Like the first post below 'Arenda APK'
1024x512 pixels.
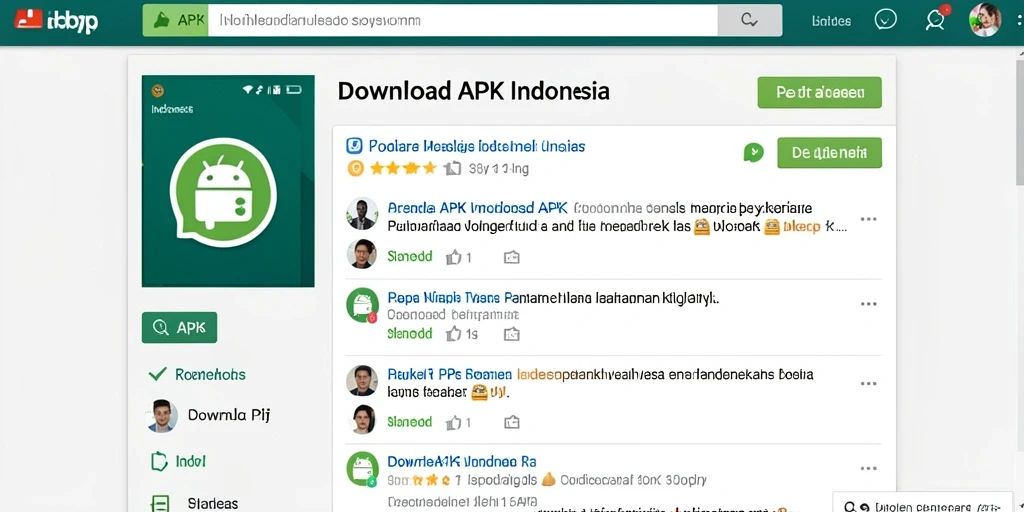tap(453, 257)
